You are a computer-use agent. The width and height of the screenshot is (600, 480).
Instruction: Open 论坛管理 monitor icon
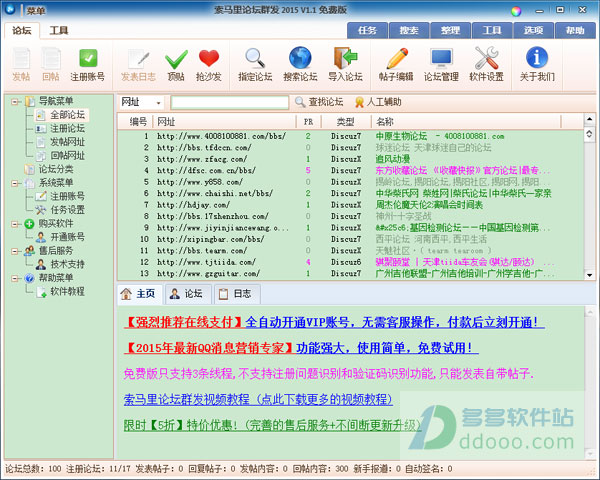(441, 64)
